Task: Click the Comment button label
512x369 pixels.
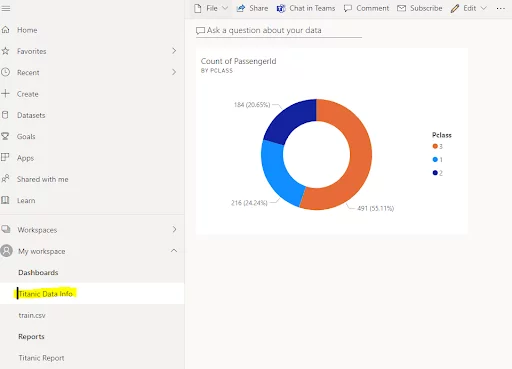Action: click(373, 8)
